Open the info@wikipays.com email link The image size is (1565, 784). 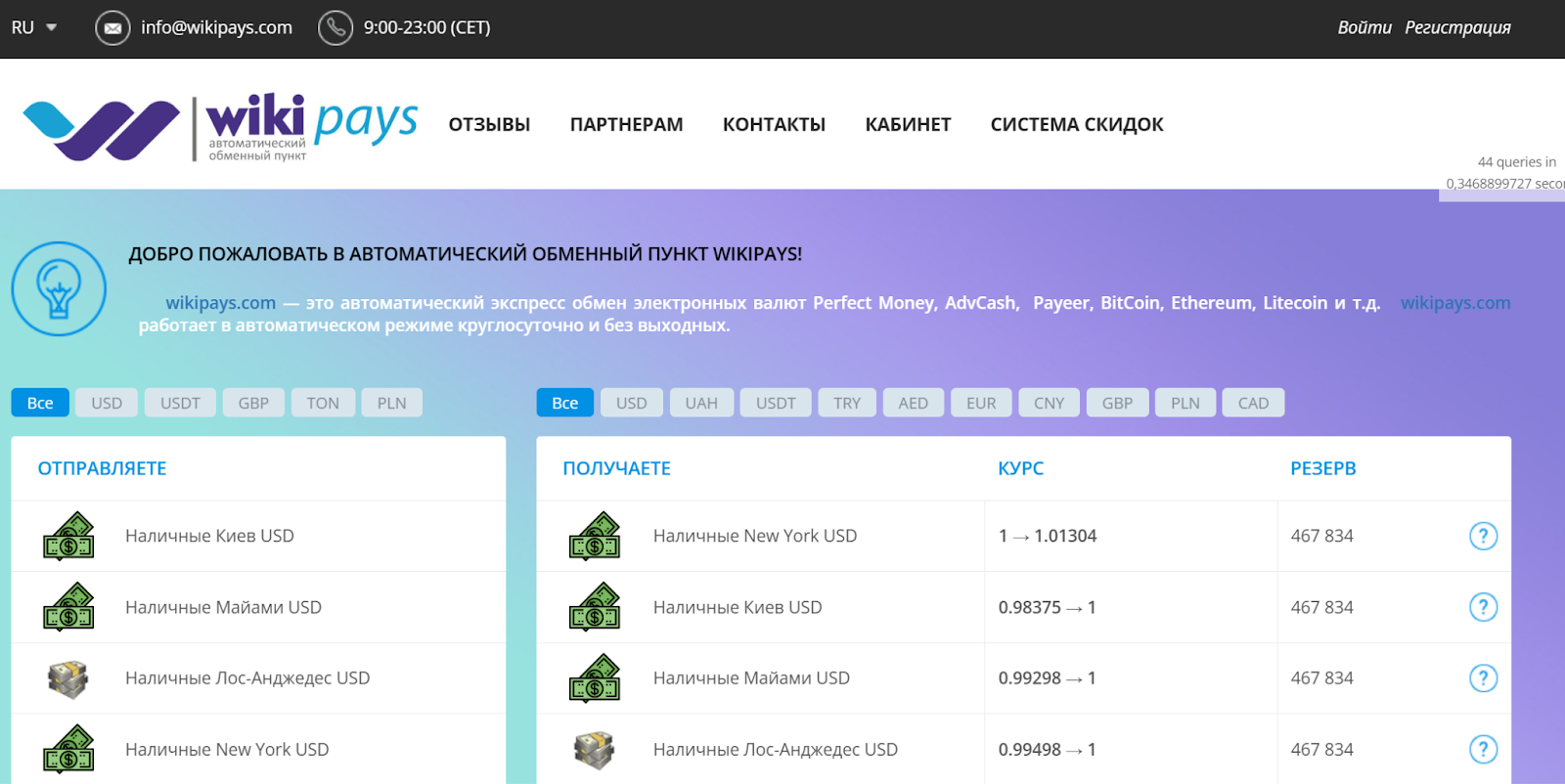click(x=216, y=27)
